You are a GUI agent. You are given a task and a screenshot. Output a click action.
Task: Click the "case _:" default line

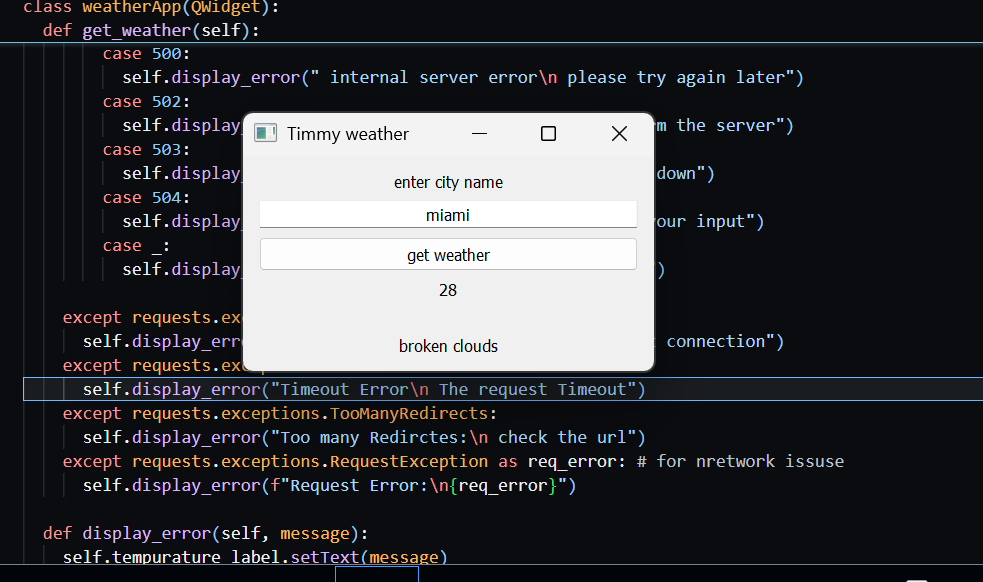(136, 246)
